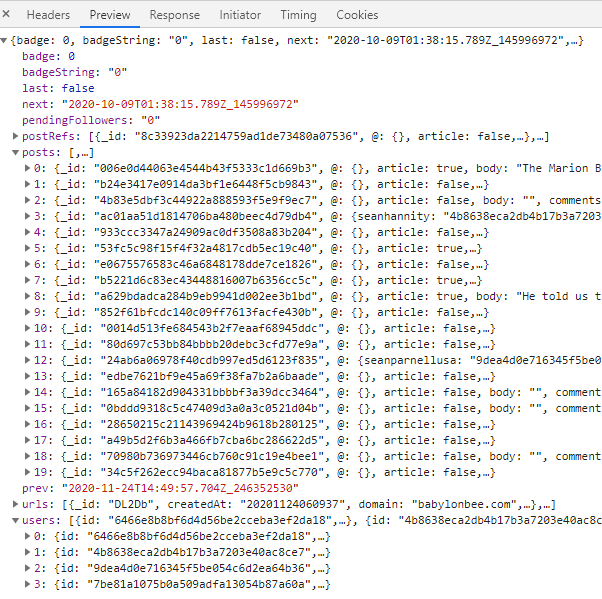Viewport: 602px width, 599px height.
Task: Expand post 13 with id edbe7621
Action: point(28,376)
